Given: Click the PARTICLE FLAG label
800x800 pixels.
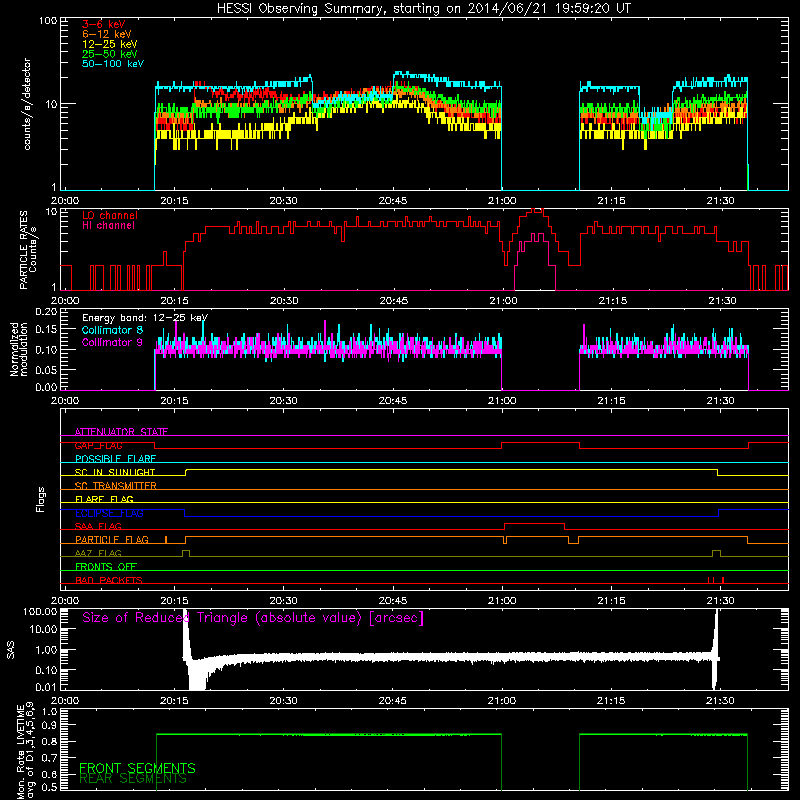Looking at the screenshot, I should 112,539.
